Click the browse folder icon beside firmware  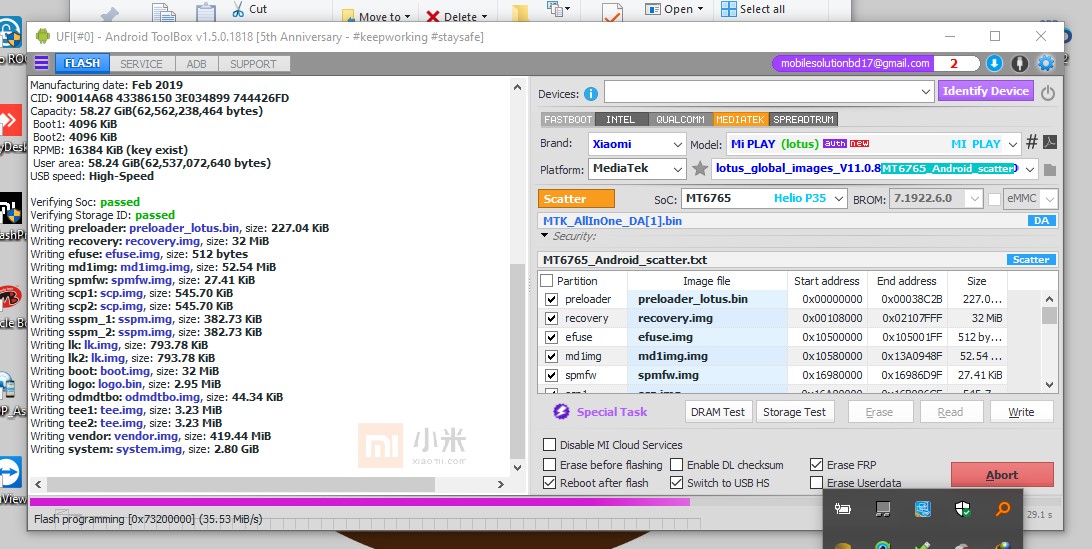1050,169
